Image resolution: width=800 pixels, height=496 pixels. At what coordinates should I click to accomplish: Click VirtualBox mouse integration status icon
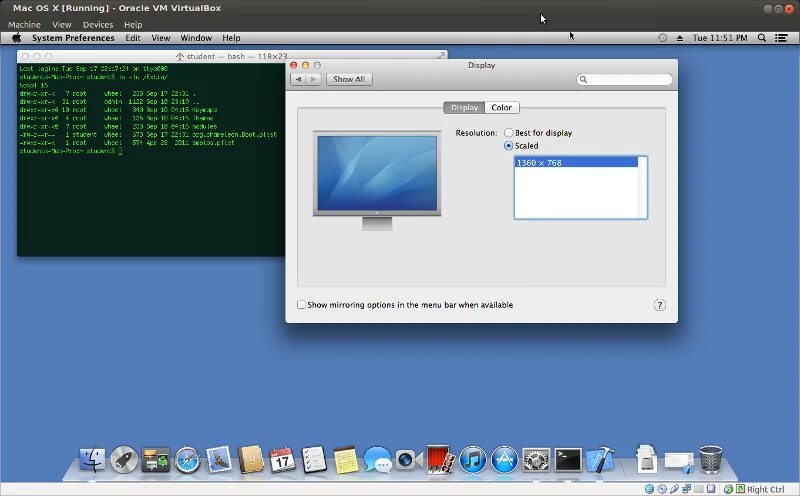(729, 489)
